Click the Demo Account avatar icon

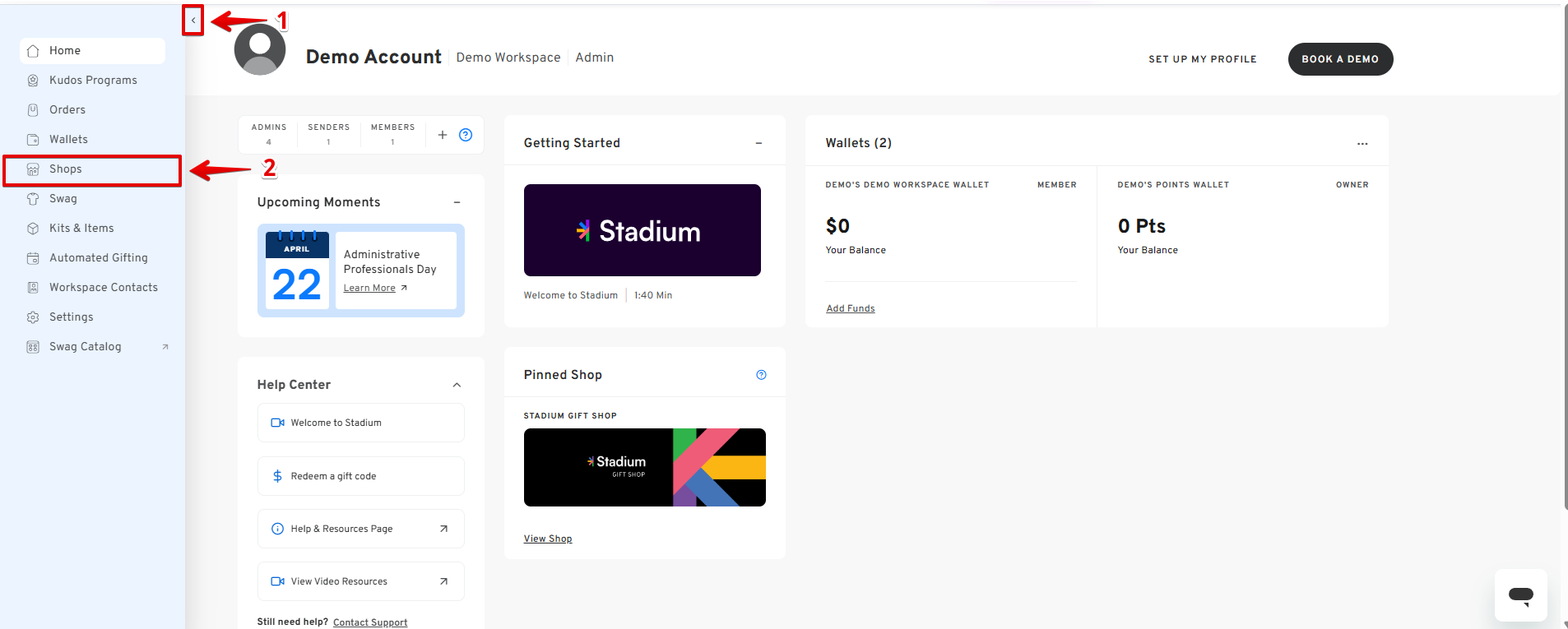[x=260, y=50]
